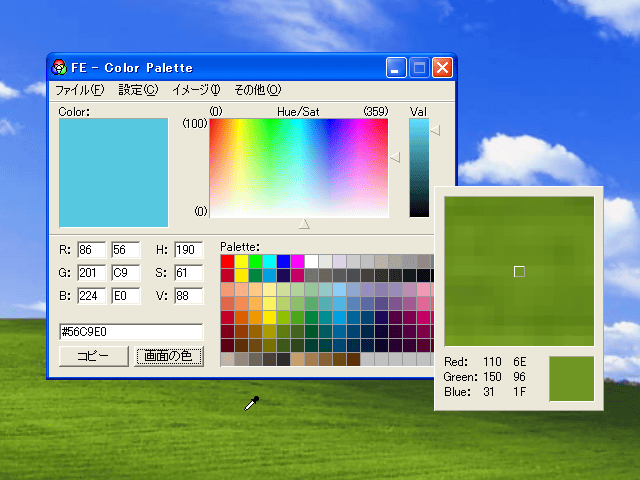Click the Val slider triangle marker
Image resolution: width=640 pixels, height=480 pixels.
point(435,131)
